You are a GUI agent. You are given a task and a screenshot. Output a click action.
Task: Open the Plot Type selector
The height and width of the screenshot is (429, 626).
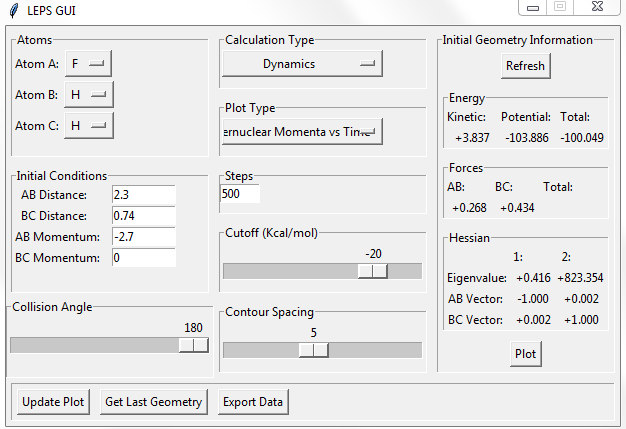click(302, 132)
